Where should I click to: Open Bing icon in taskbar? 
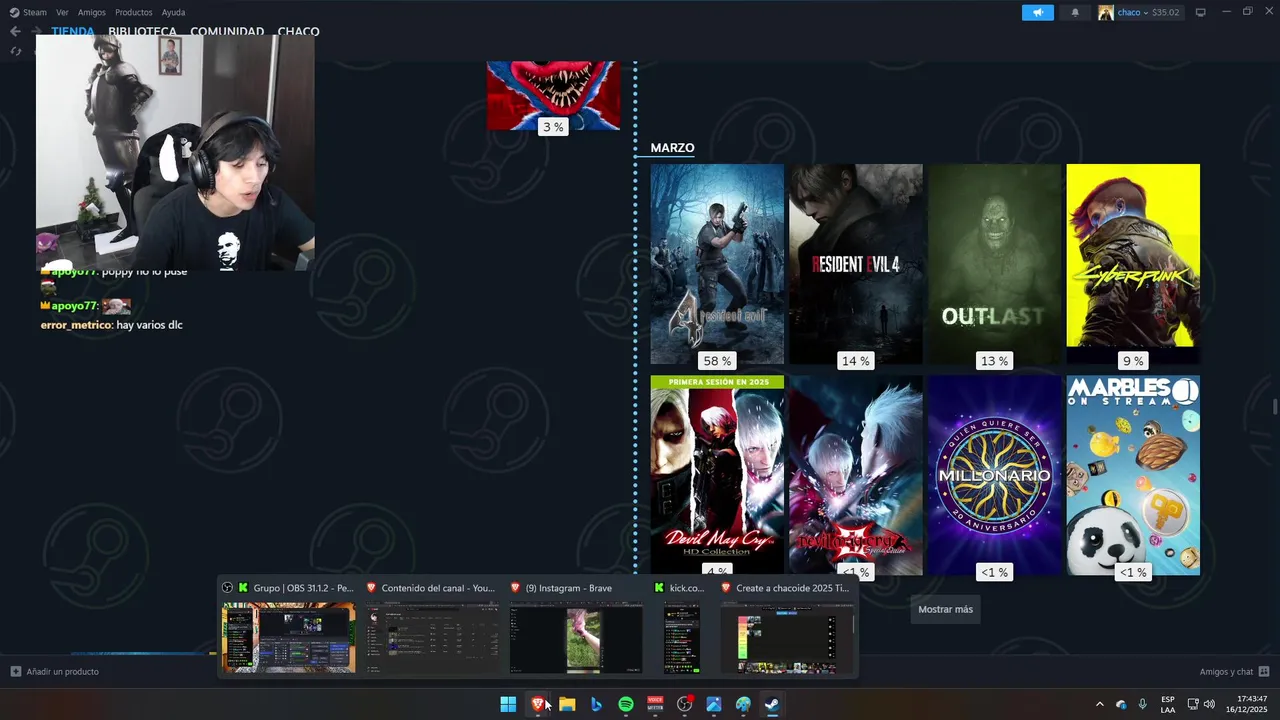pyautogui.click(x=596, y=704)
